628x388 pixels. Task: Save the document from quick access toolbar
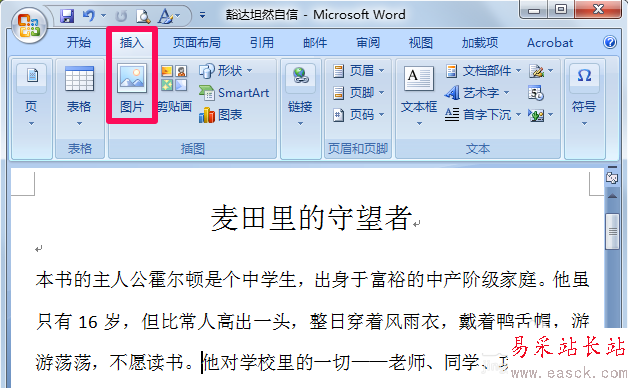pyautogui.click(x=67, y=16)
